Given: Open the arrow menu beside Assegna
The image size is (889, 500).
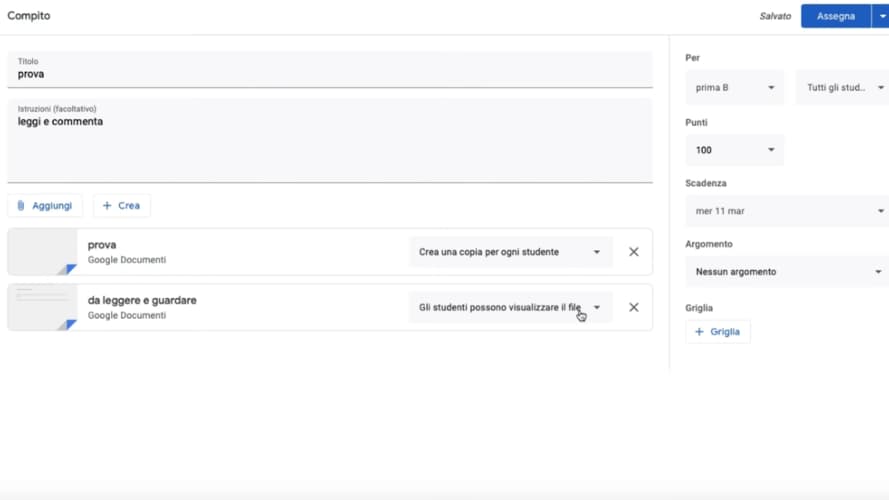Looking at the screenshot, I should point(880,16).
